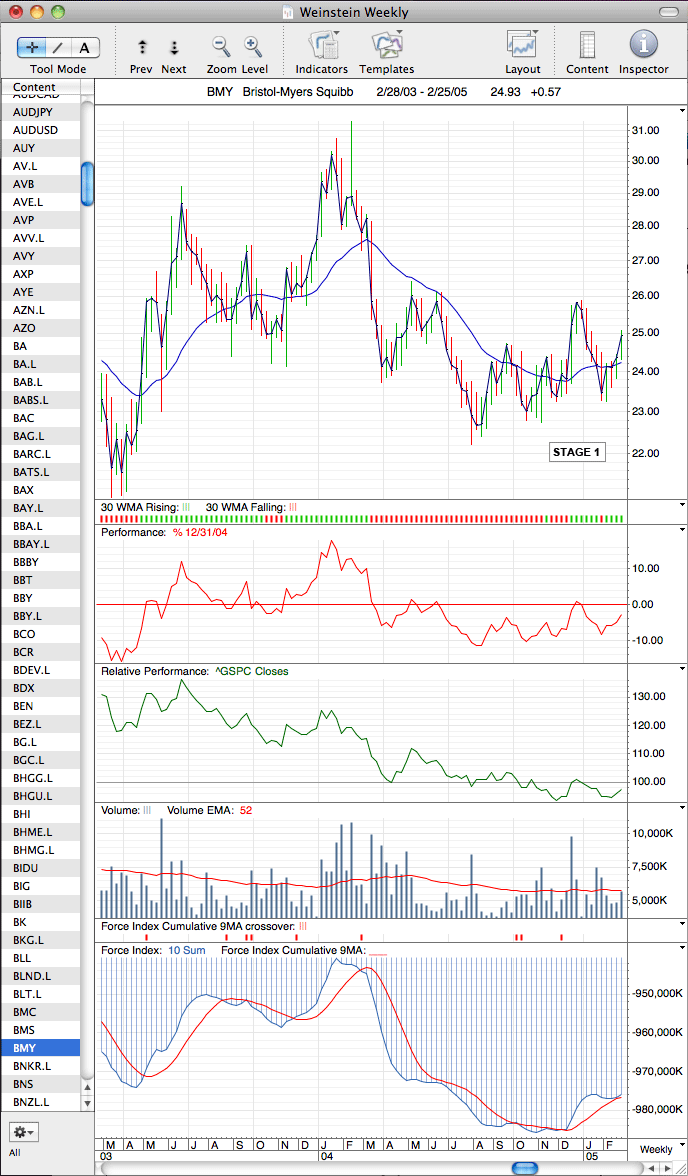Click chart scroll left arrow
Viewport: 688px width, 1176px height.
click(652, 1168)
